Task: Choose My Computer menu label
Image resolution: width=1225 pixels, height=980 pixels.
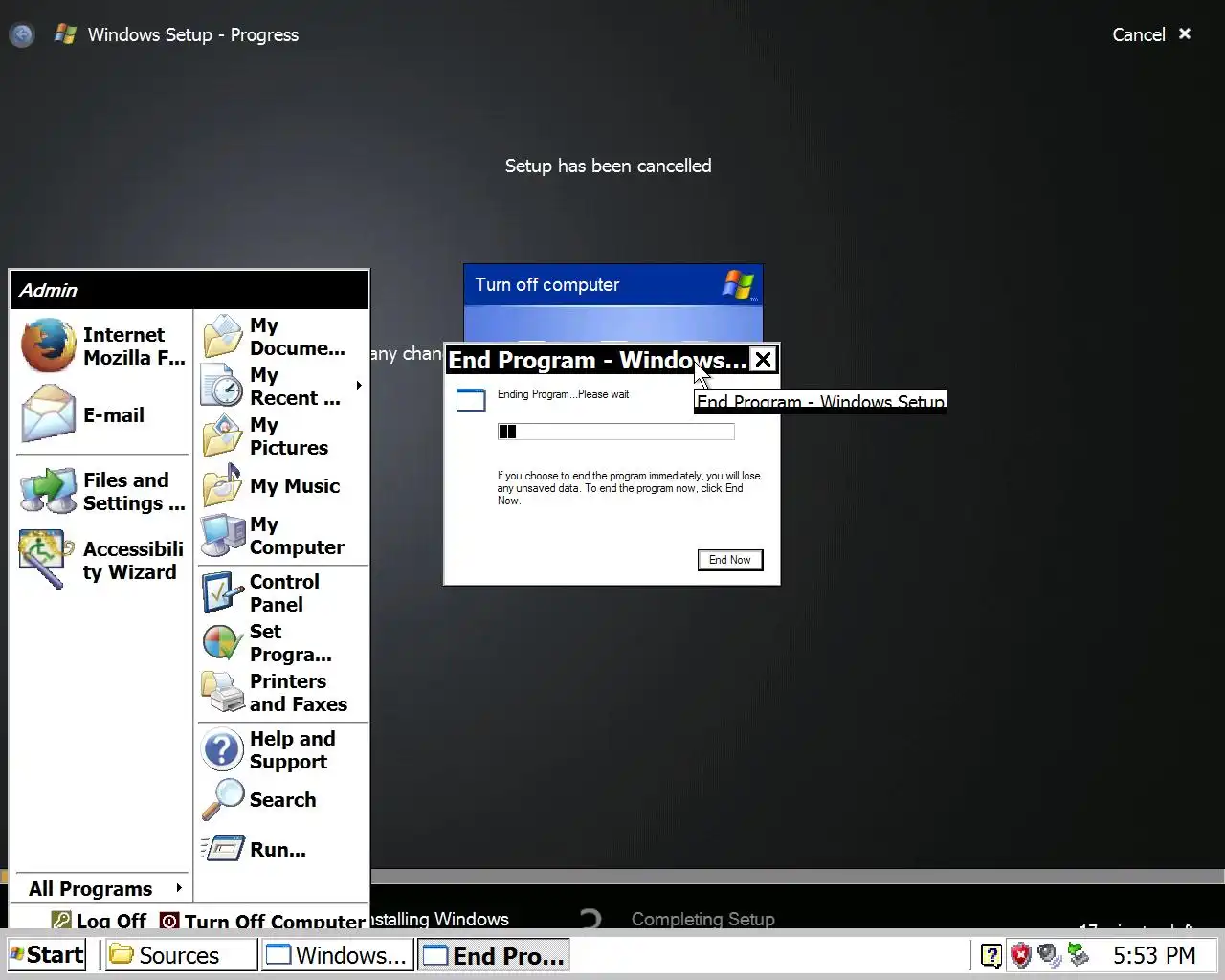Action: click(297, 536)
